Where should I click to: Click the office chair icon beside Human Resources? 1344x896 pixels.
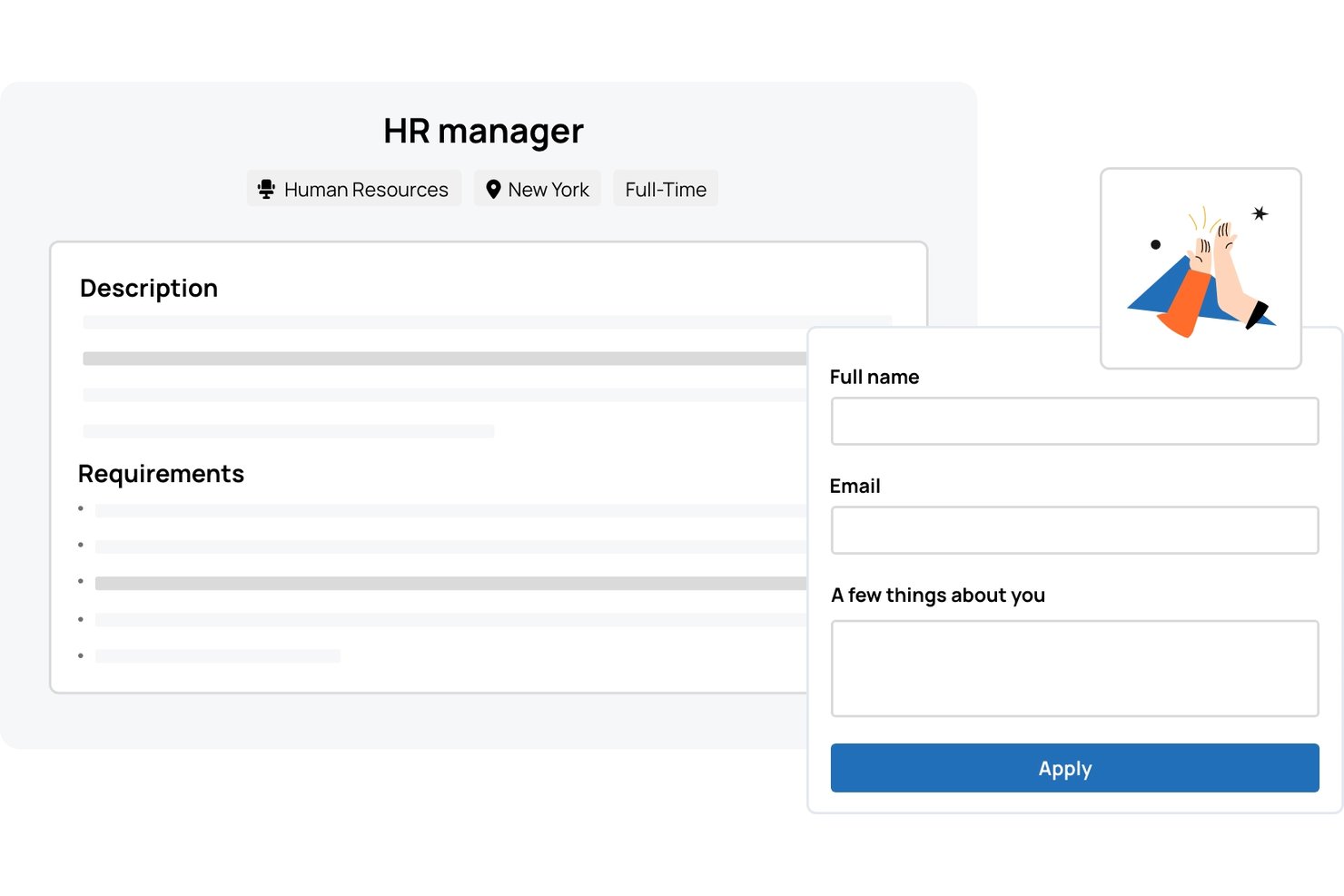coord(266,189)
